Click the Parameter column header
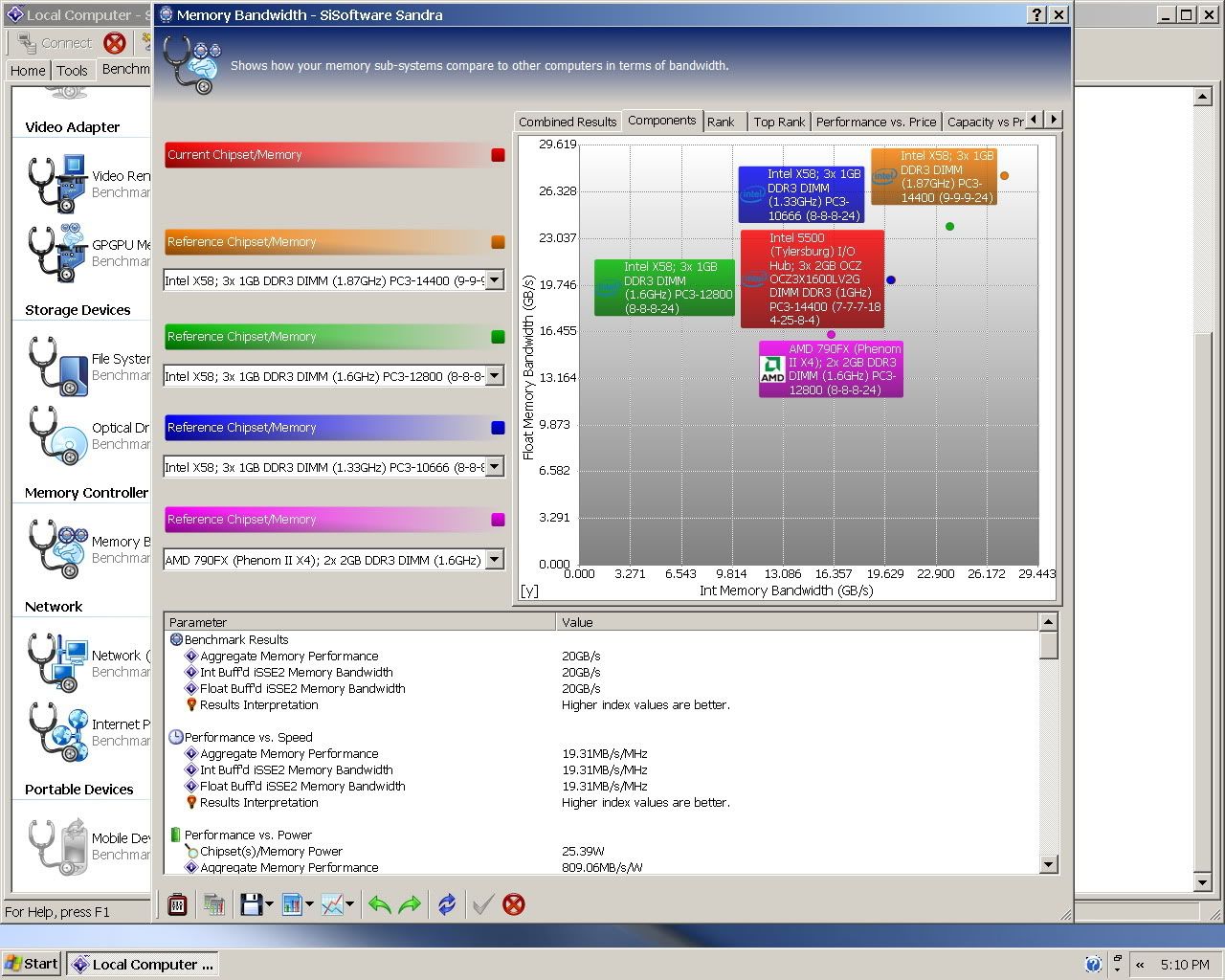 tap(360, 622)
